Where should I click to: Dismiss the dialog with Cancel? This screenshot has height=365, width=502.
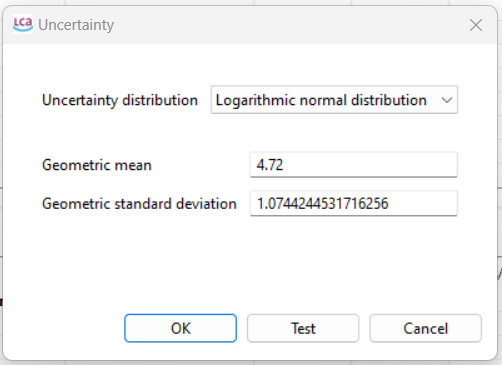pyautogui.click(x=426, y=328)
